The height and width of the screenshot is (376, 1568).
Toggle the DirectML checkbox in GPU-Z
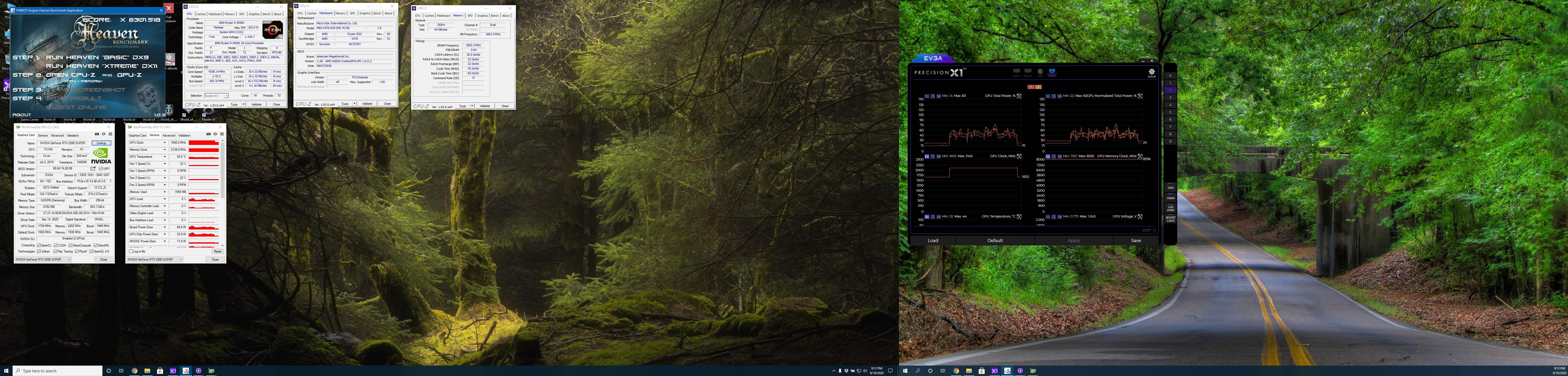[x=96, y=245]
